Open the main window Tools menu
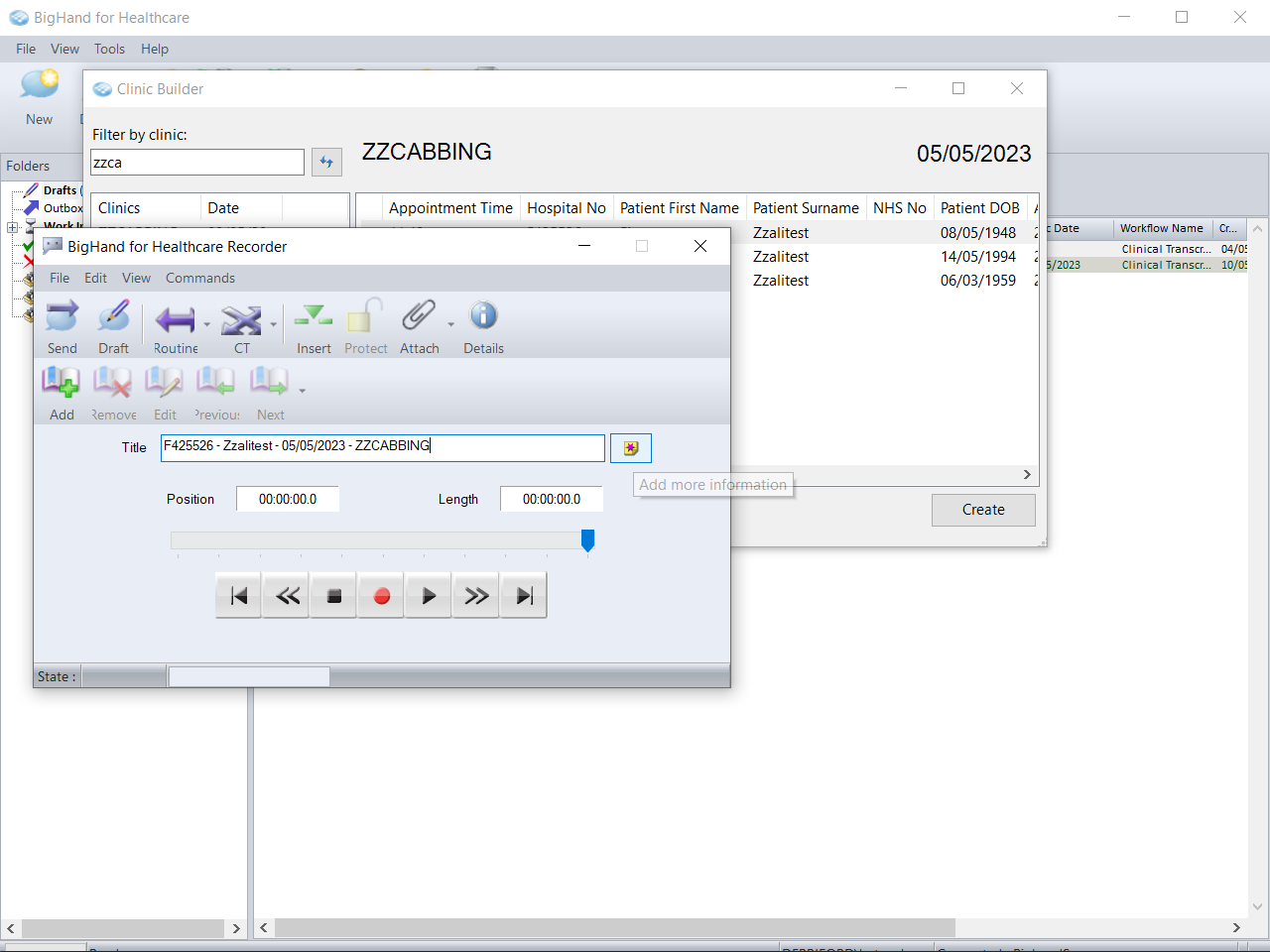This screenshot has height=952, width=1270. 109,49
